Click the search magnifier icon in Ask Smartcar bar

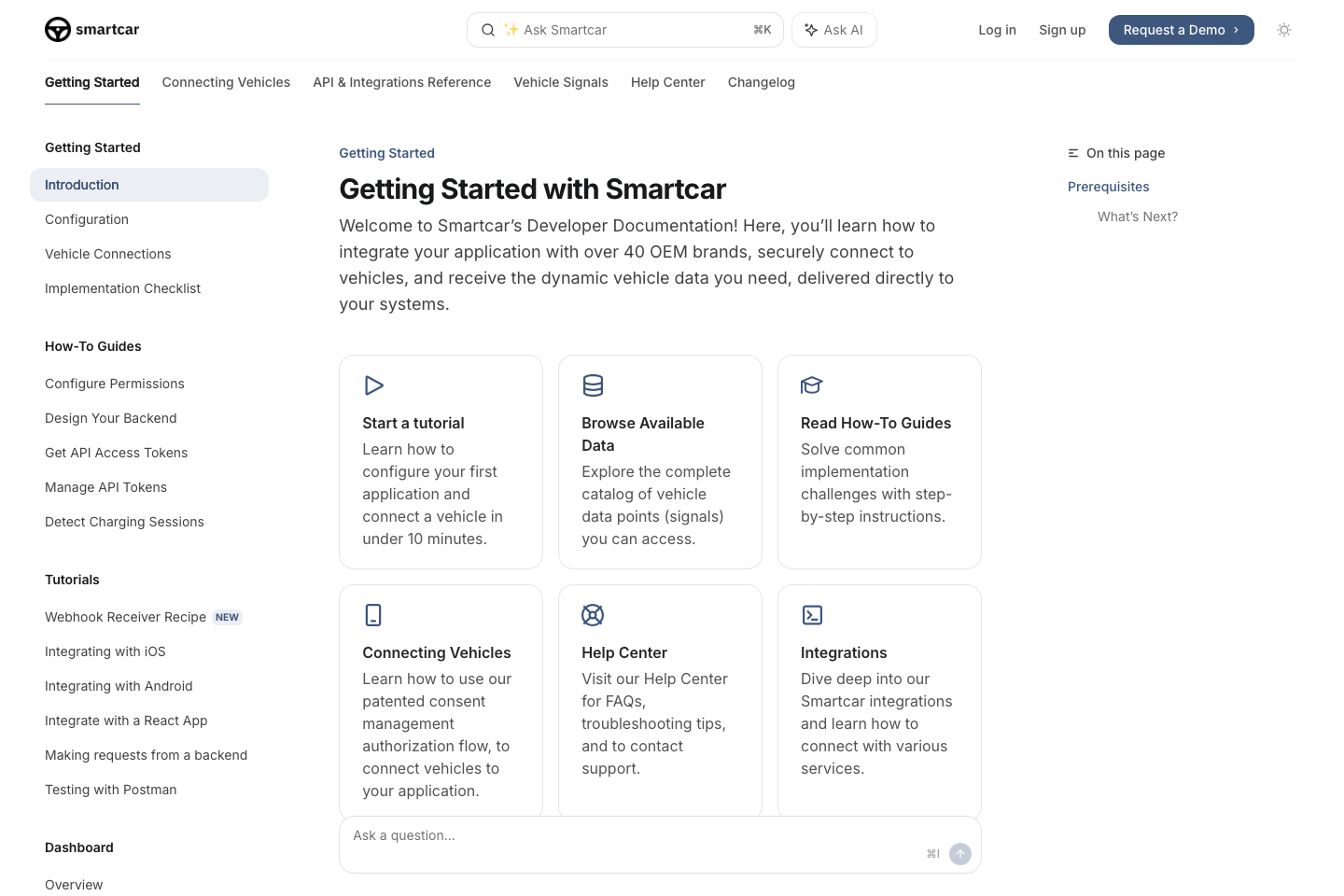488,29
